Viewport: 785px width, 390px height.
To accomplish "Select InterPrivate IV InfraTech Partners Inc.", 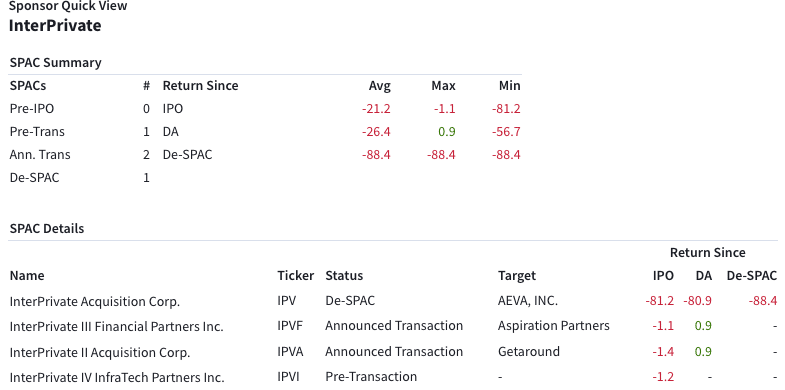I will [117, 377].
